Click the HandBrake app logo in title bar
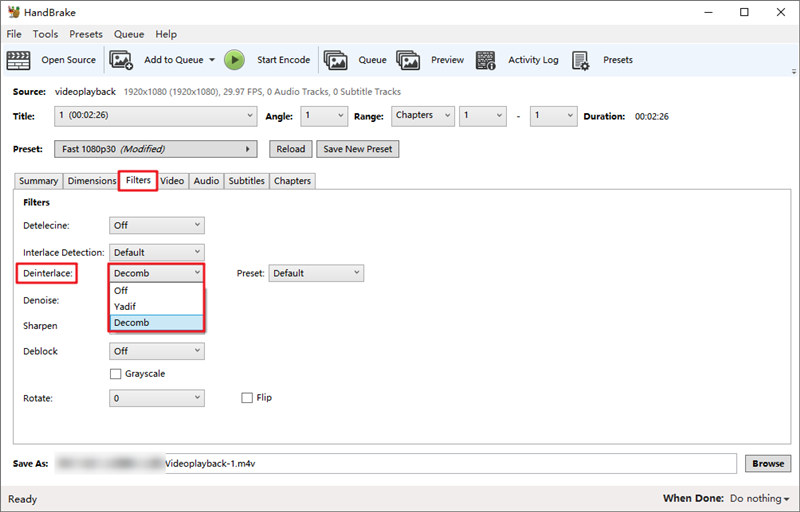 [14, 12]
